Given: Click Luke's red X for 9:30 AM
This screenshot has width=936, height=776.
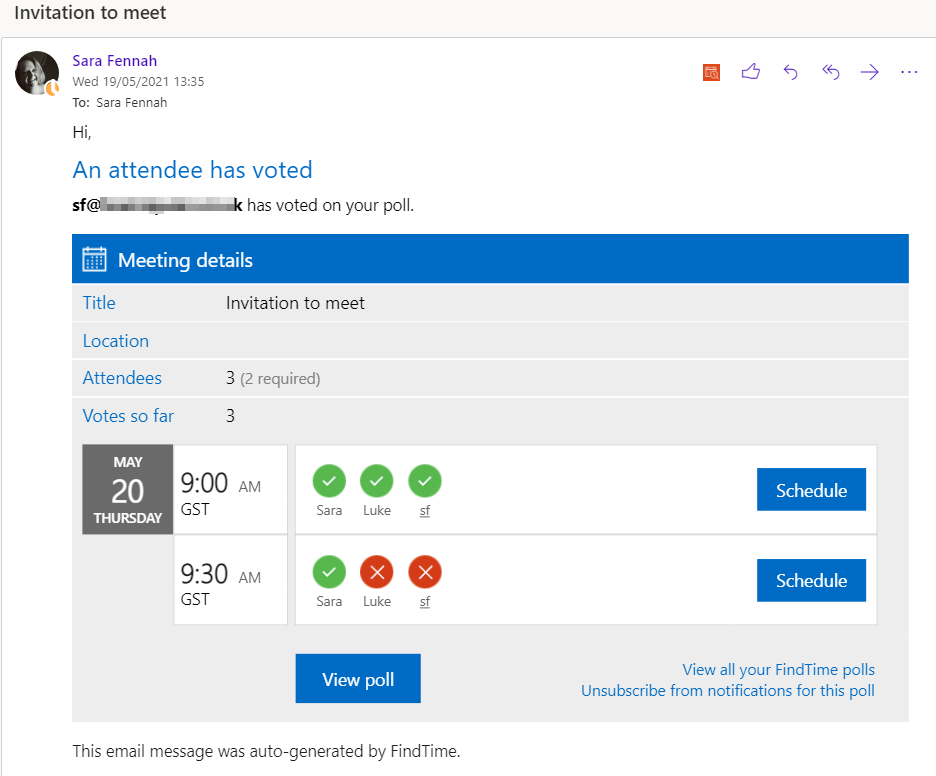Looking at the screenshot, I should 377,572.
